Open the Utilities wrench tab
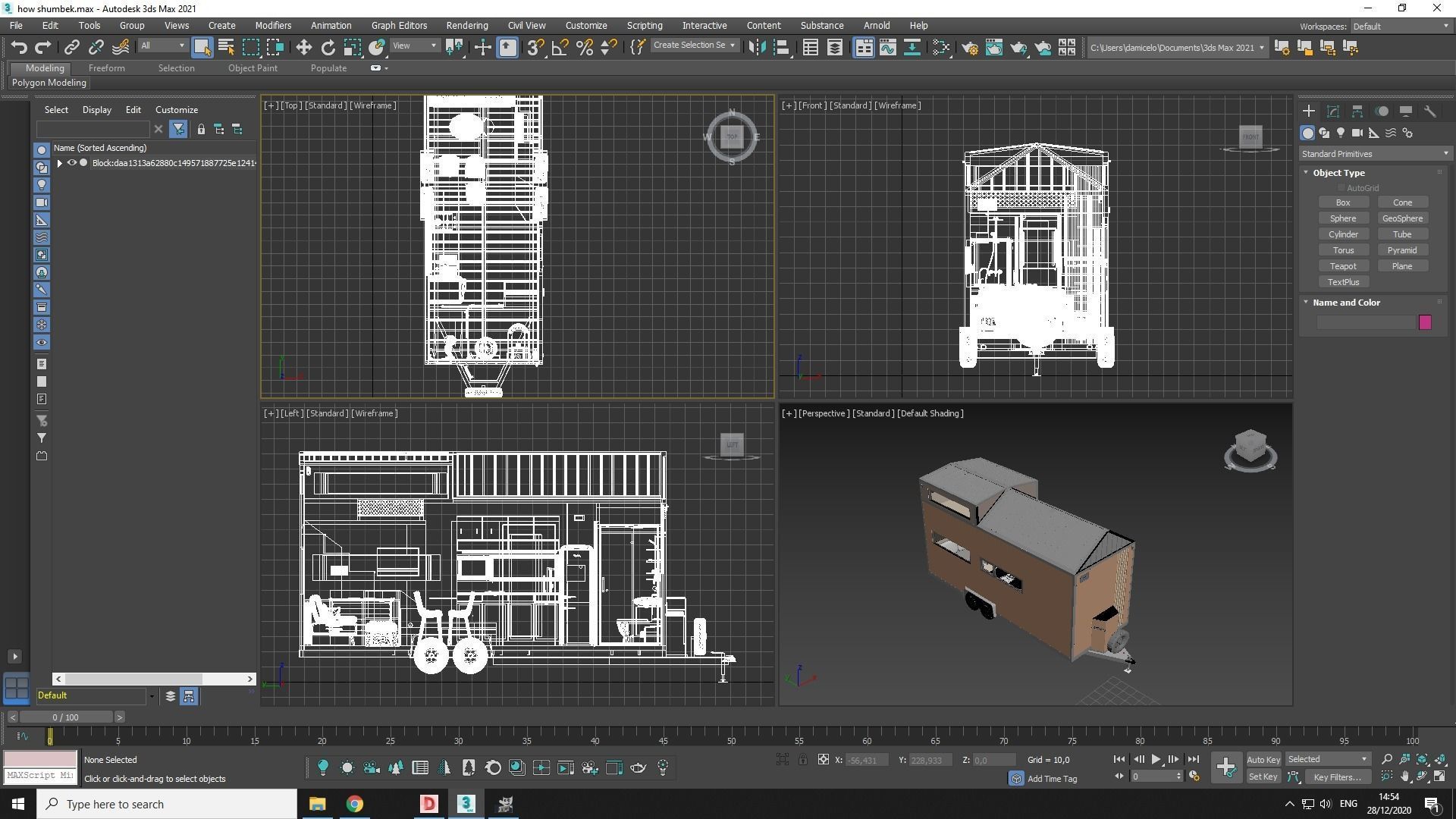Image resolution: width=1456 pixels, height=819 pixels. (x=1430, y=111)
